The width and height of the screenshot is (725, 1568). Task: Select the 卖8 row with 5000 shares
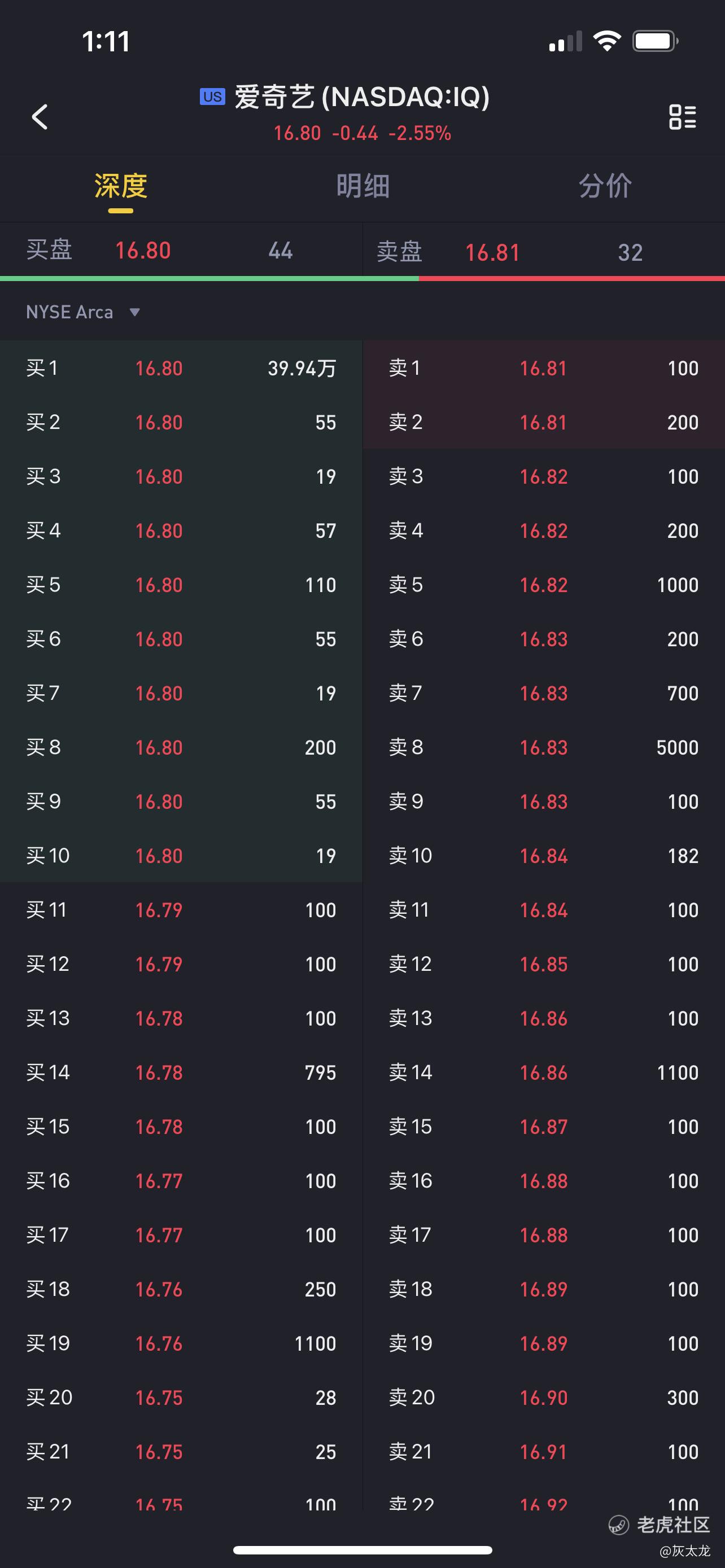point(544,747)
